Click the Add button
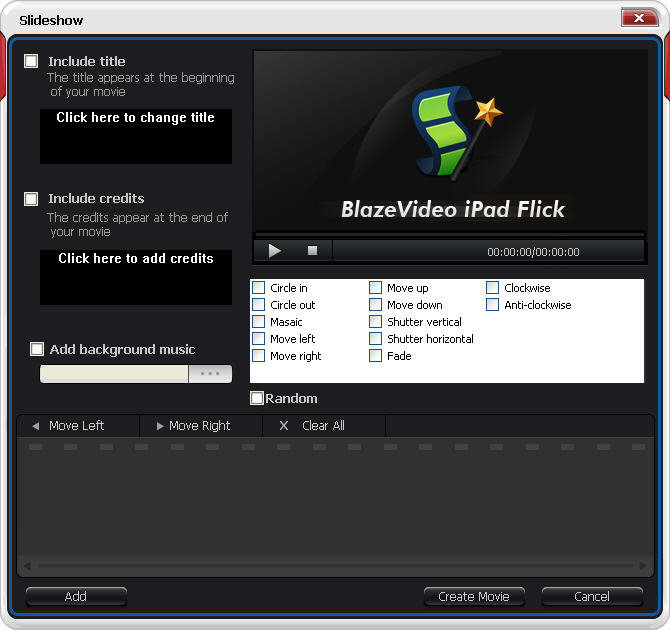The image size is (670, 630). [76, 597]
